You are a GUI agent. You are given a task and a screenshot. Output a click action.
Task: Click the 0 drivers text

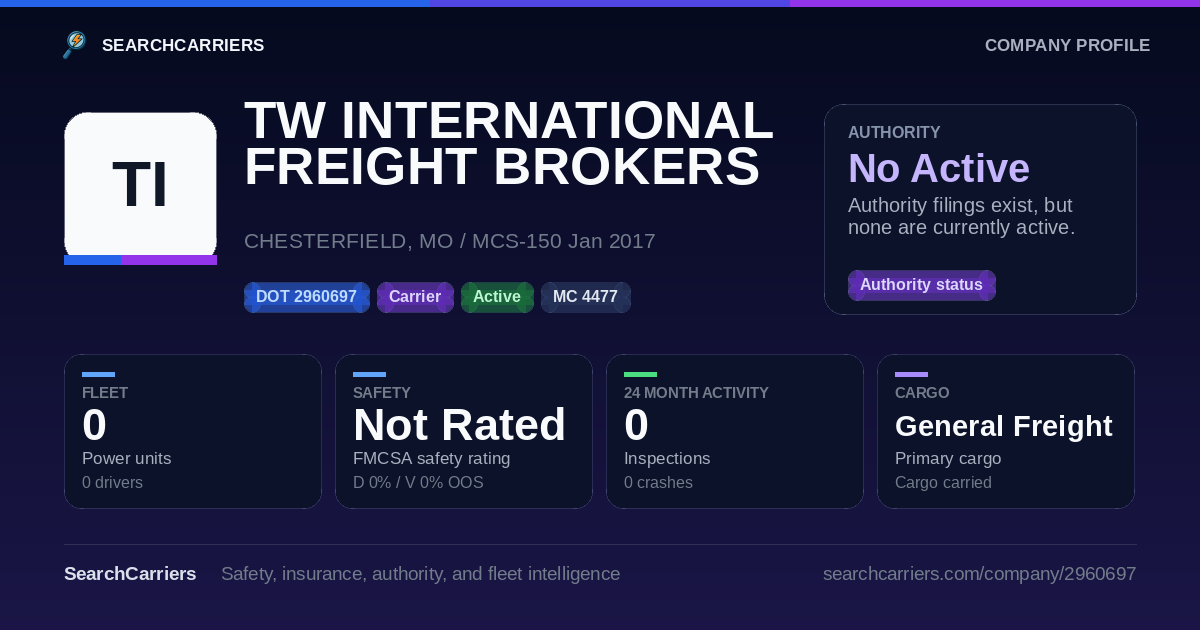coord(112,483)
